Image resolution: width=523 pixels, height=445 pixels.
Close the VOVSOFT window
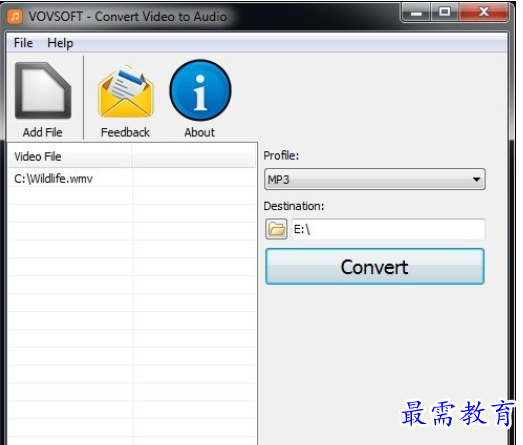point(484,12)
